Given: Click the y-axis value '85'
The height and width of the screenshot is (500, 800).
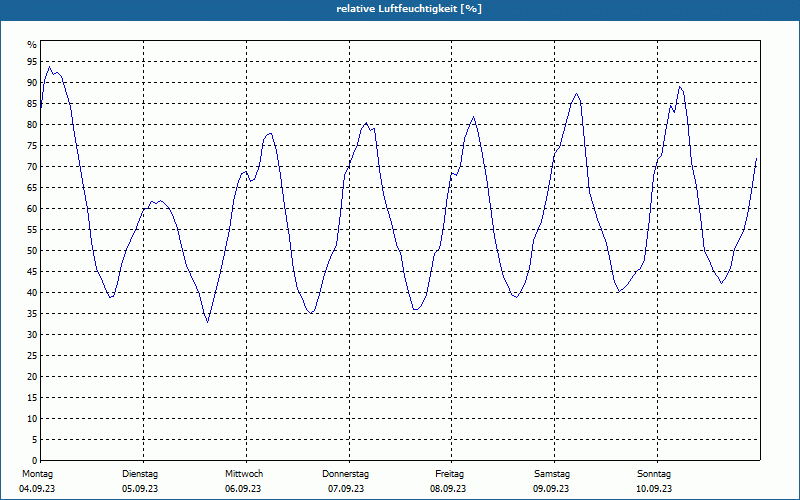Looking at the screenshot, I should click(x=32, y=104).
